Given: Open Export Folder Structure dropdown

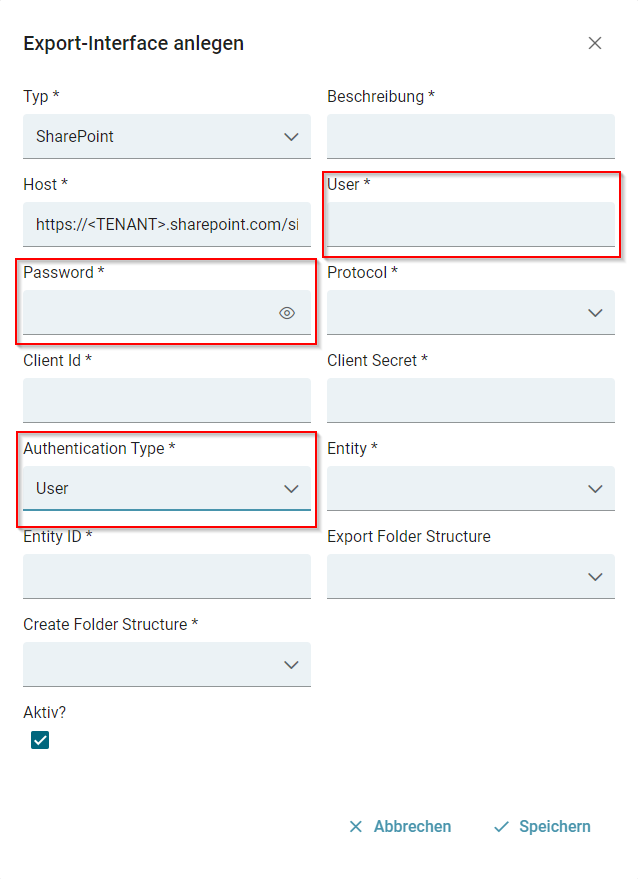Looking at the screenshot, I should click(470, 577).
